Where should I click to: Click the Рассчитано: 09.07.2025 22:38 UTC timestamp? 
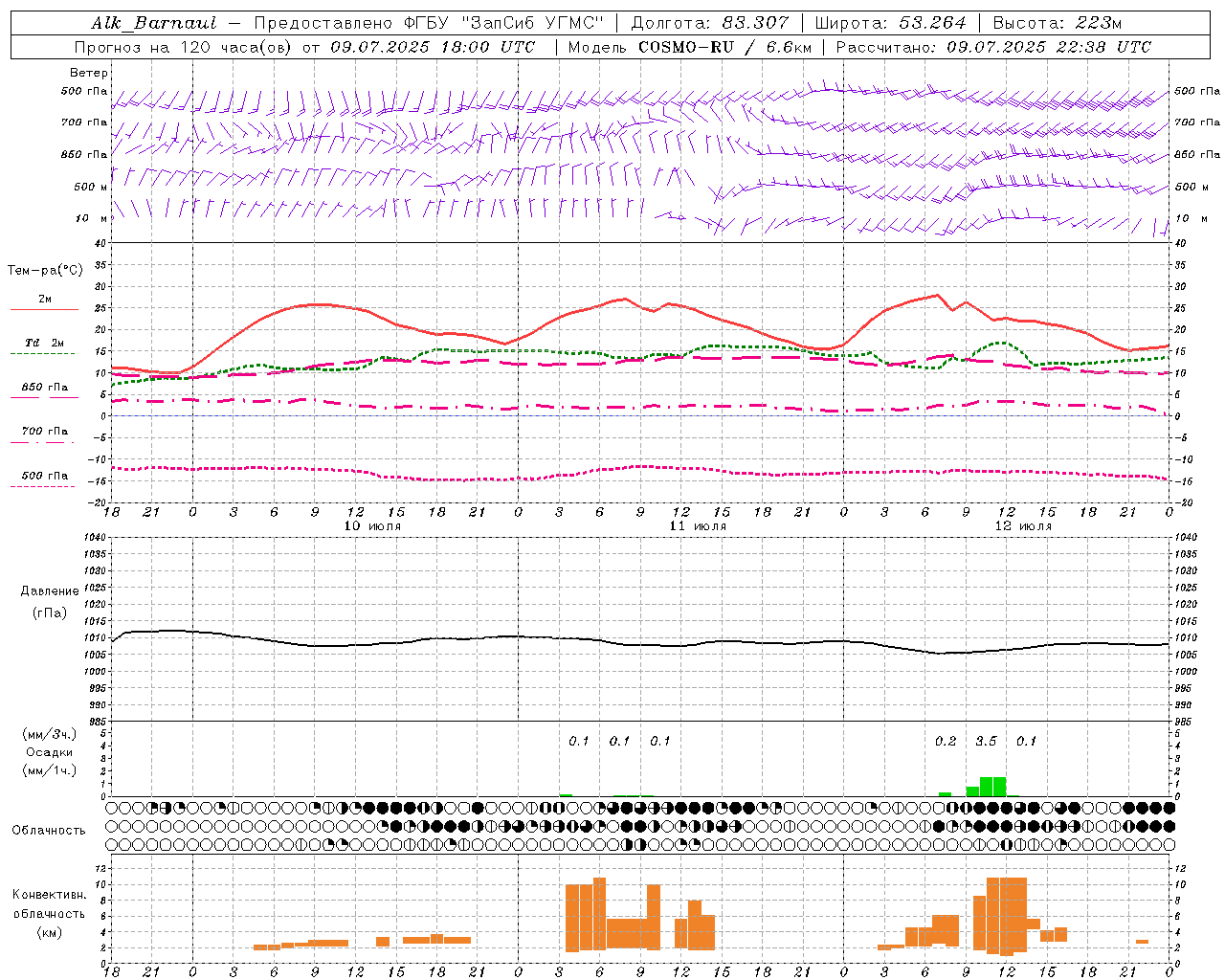click(993, 47)
